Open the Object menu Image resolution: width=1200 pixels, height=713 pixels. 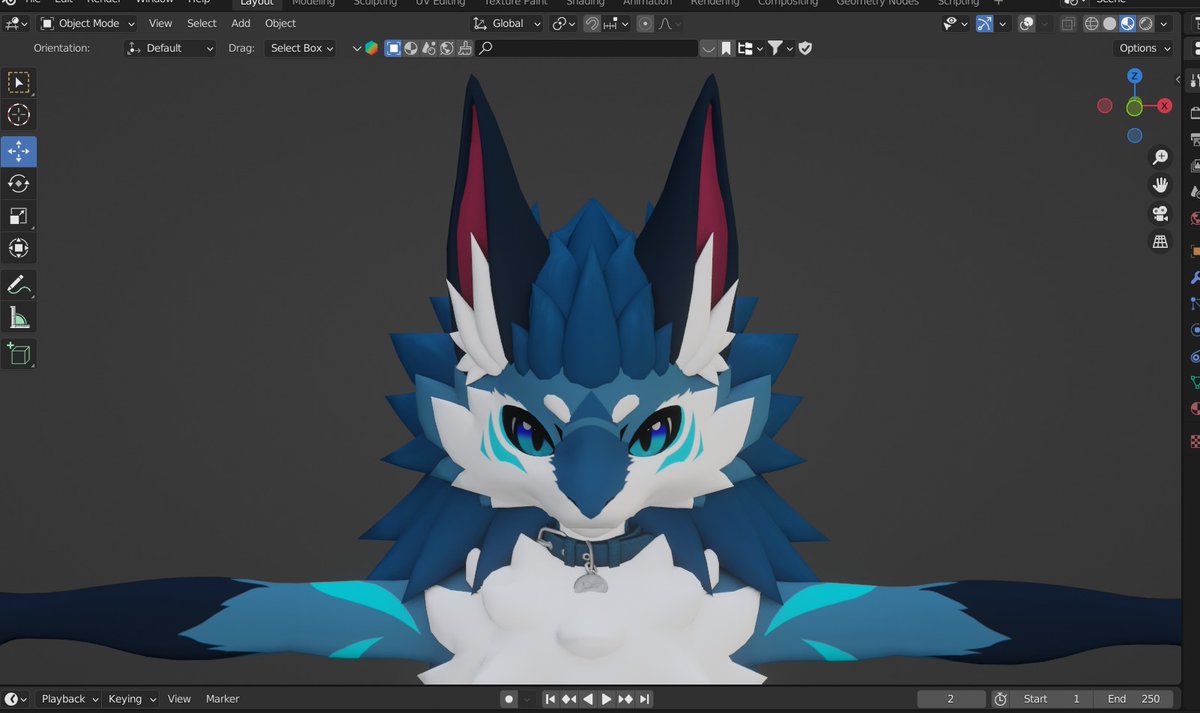point(280,23)
